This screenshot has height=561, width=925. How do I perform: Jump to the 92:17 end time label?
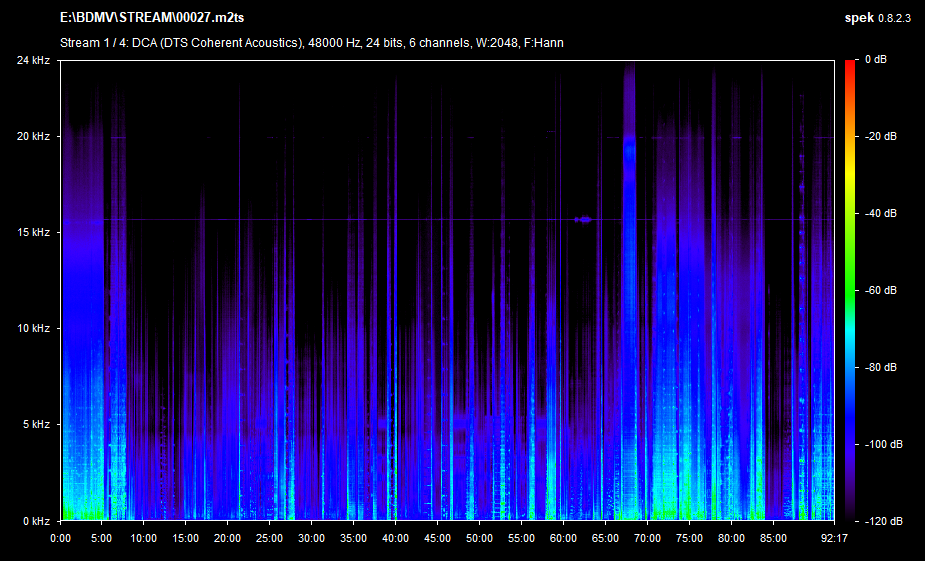tap(833, 537)
